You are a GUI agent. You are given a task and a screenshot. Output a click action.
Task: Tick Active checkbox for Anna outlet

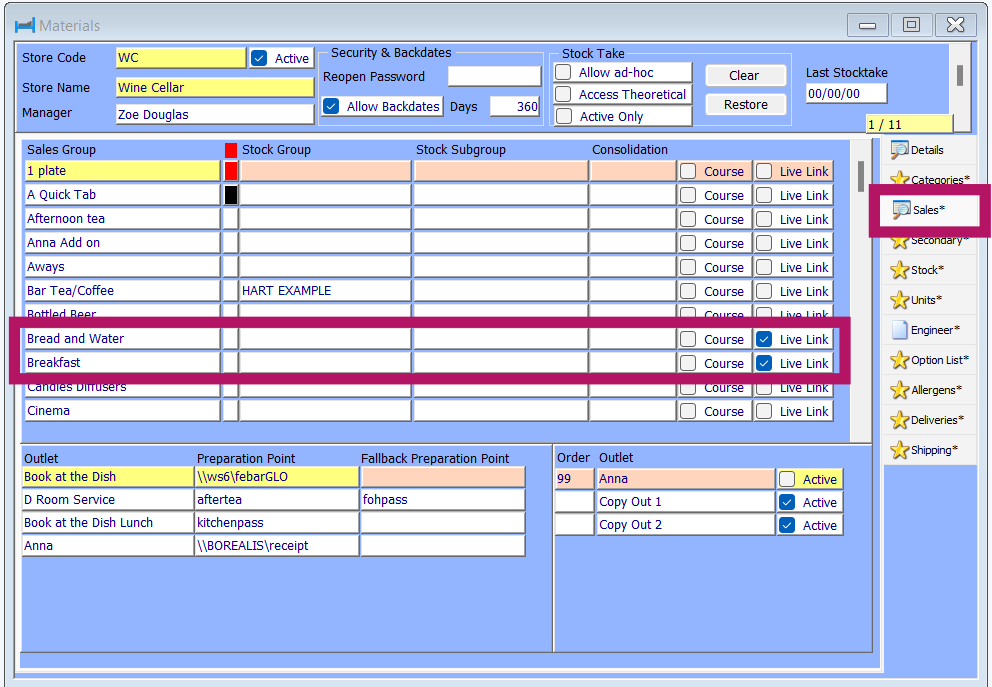point(787,479)
